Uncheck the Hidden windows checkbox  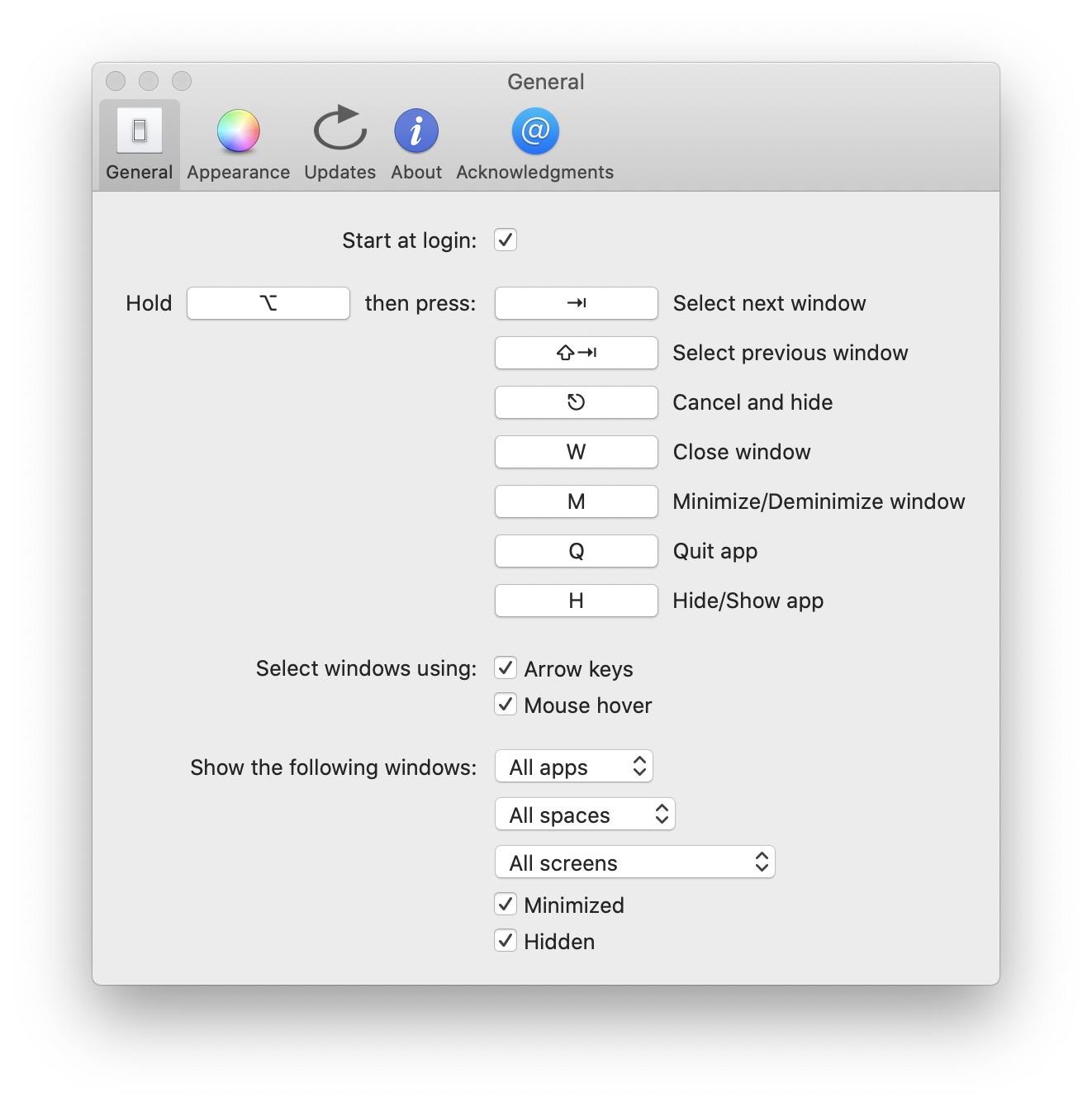(x=506, y=940)
